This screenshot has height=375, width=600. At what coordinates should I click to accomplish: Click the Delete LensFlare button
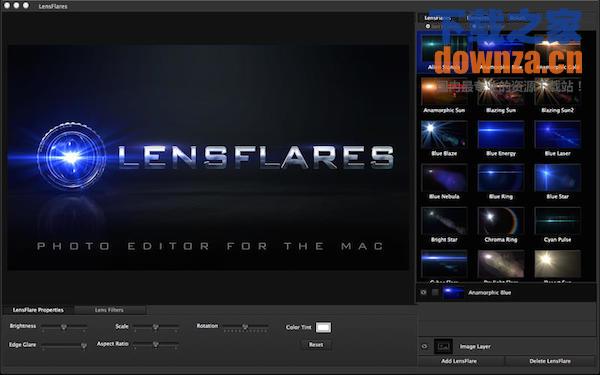click(550, 361)
